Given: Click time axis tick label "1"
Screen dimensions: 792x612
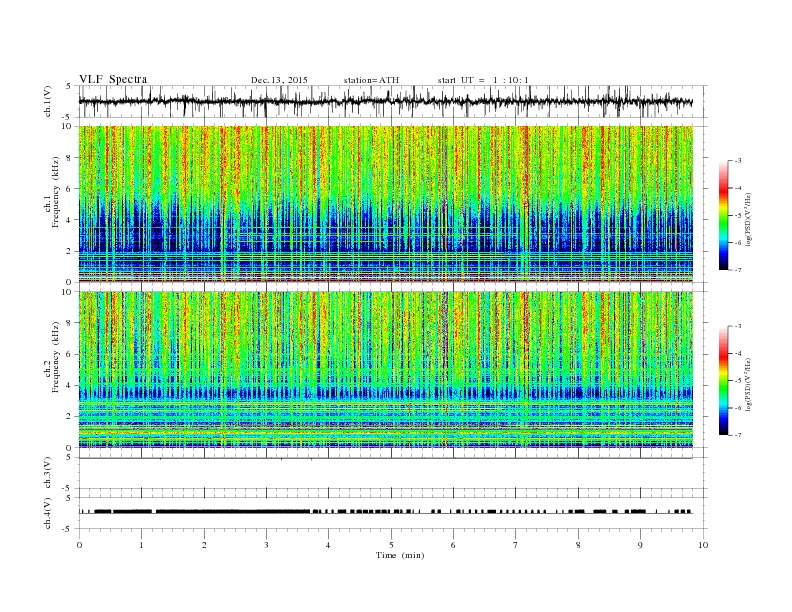Looking at the screenshot, I should tap(141, 545).
